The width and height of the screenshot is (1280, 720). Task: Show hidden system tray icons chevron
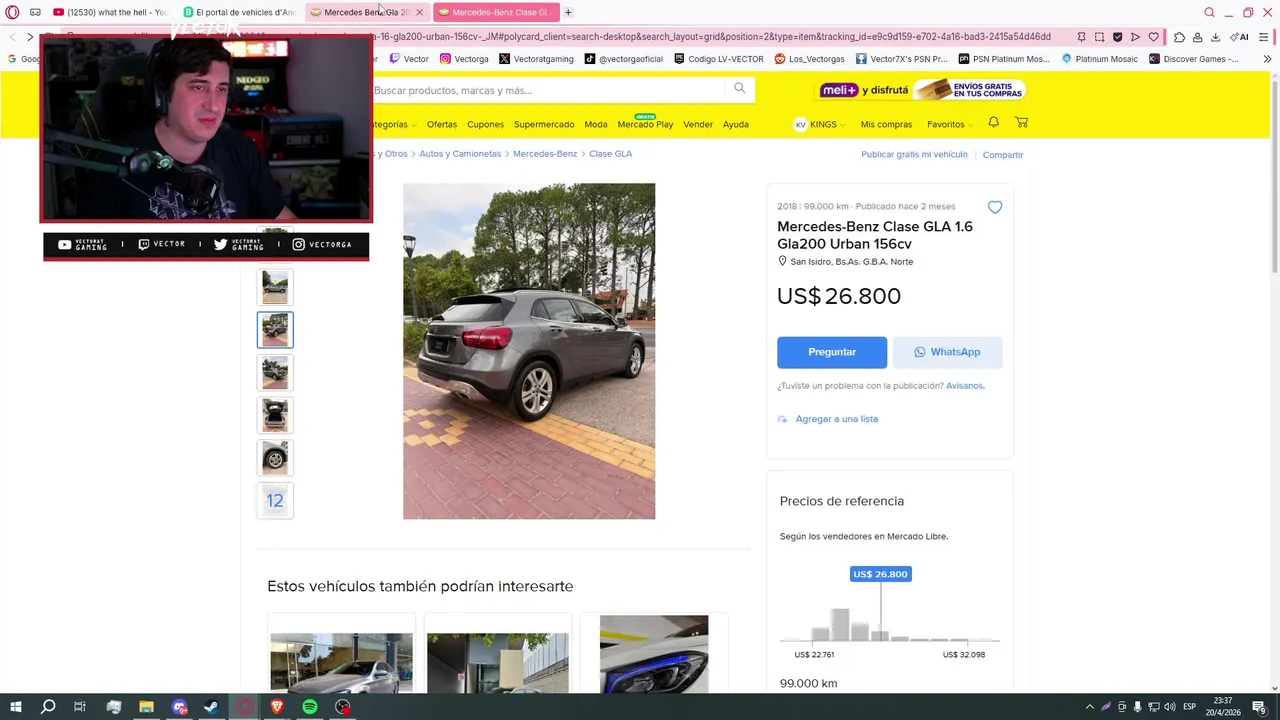pyautogui.click(x=1089, y=707)
